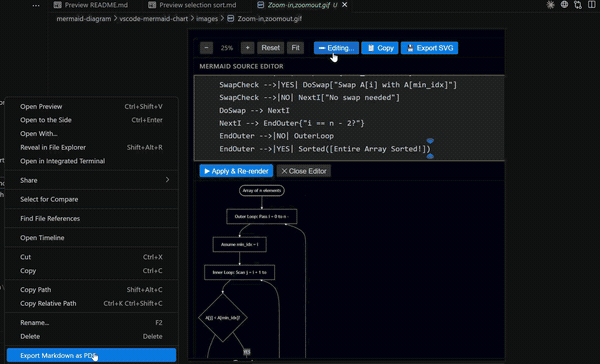This screenshot has width=600, height=364.
Task: Choose Open With... from context menu
Action: coord(91,134)
